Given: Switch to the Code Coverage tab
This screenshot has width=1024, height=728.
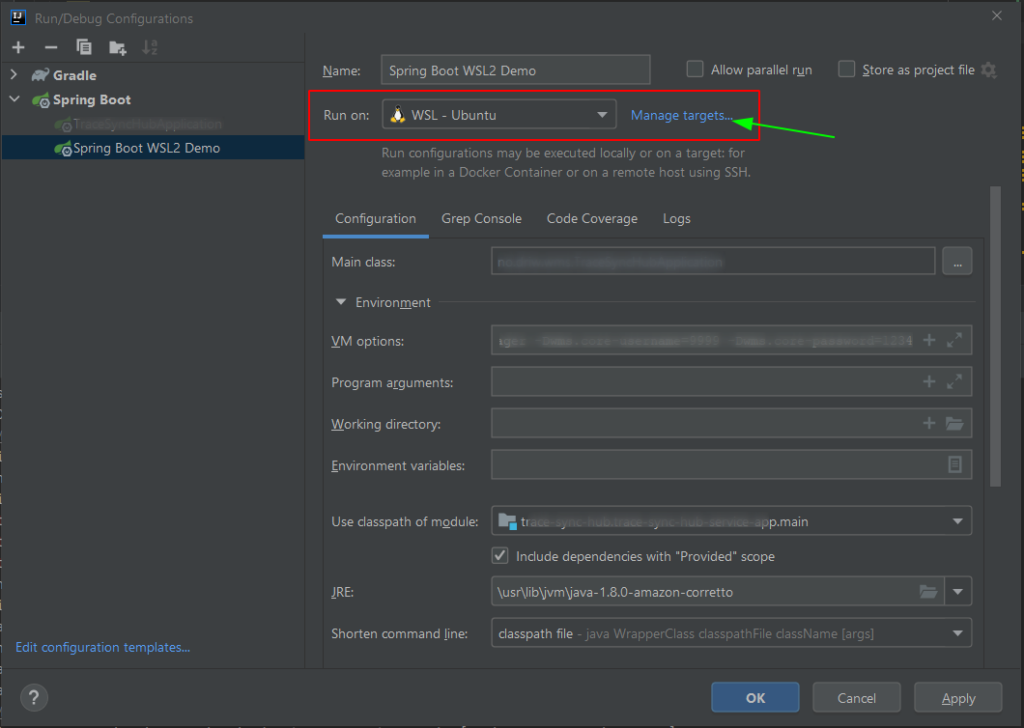Looking at the screenshot, I should tap(592, 219).
